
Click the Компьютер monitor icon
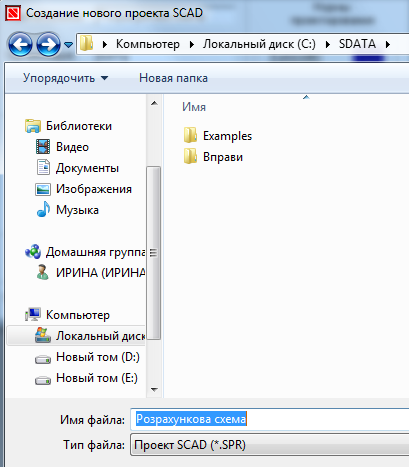click(x=33, y=314)
